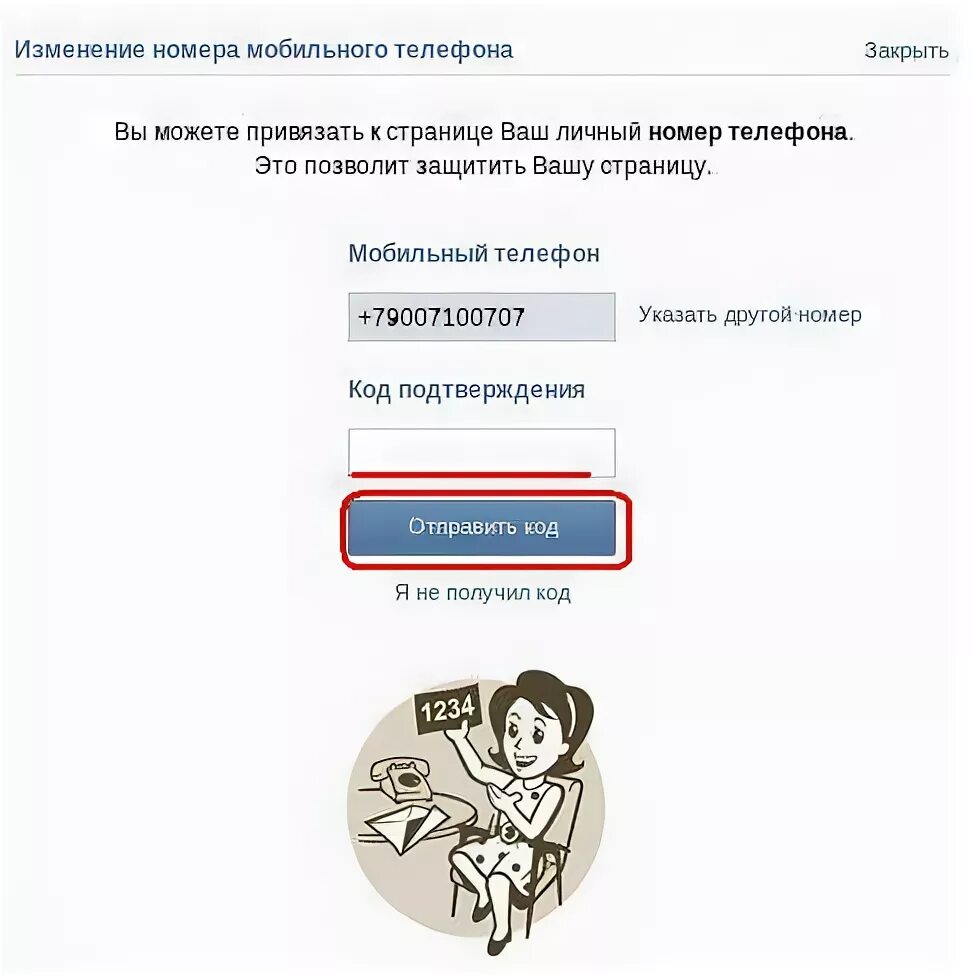The height and width of the screenshot is (978, 972).
Task: Click the bold номер телефона text
Action: 747,132
